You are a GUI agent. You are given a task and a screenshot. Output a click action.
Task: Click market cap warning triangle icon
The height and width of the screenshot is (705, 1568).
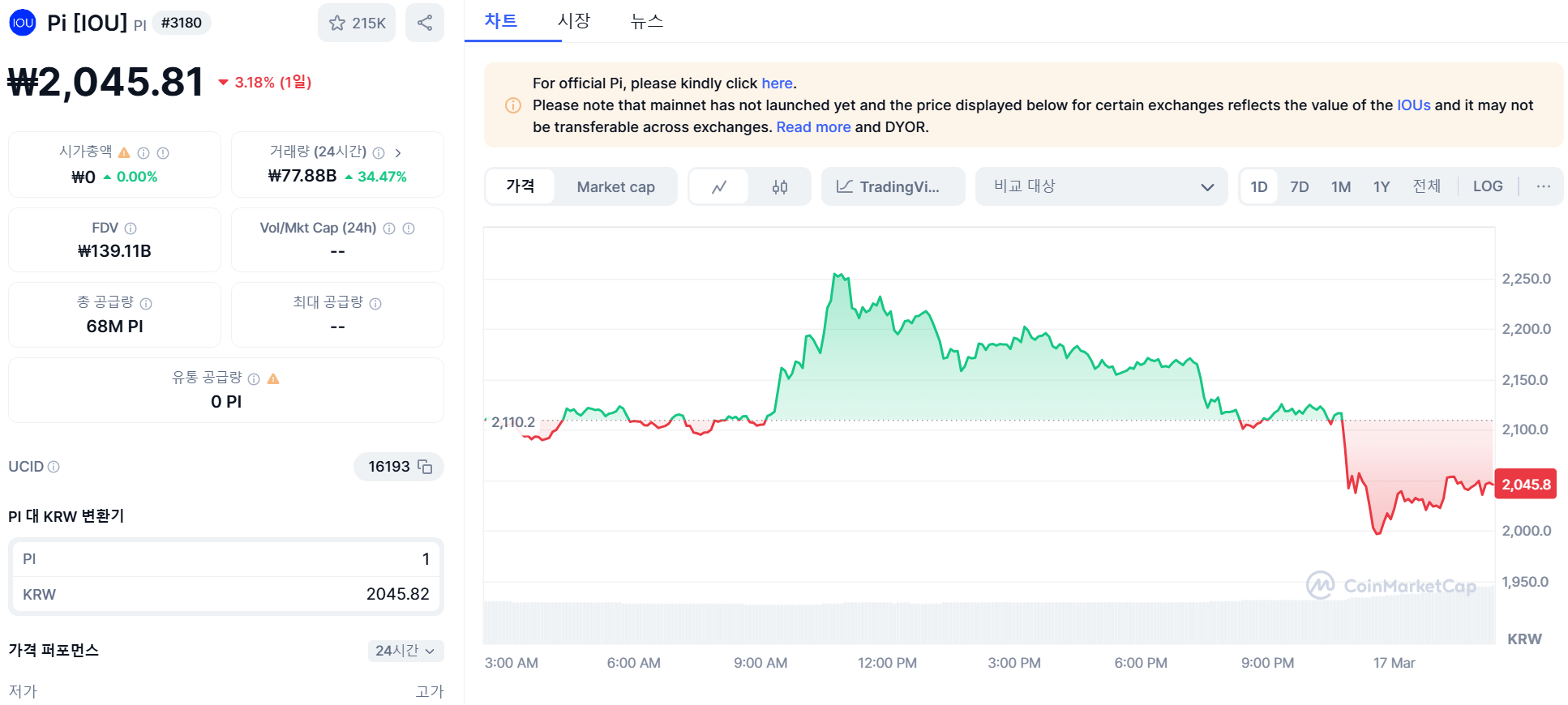tap(124, 152)
